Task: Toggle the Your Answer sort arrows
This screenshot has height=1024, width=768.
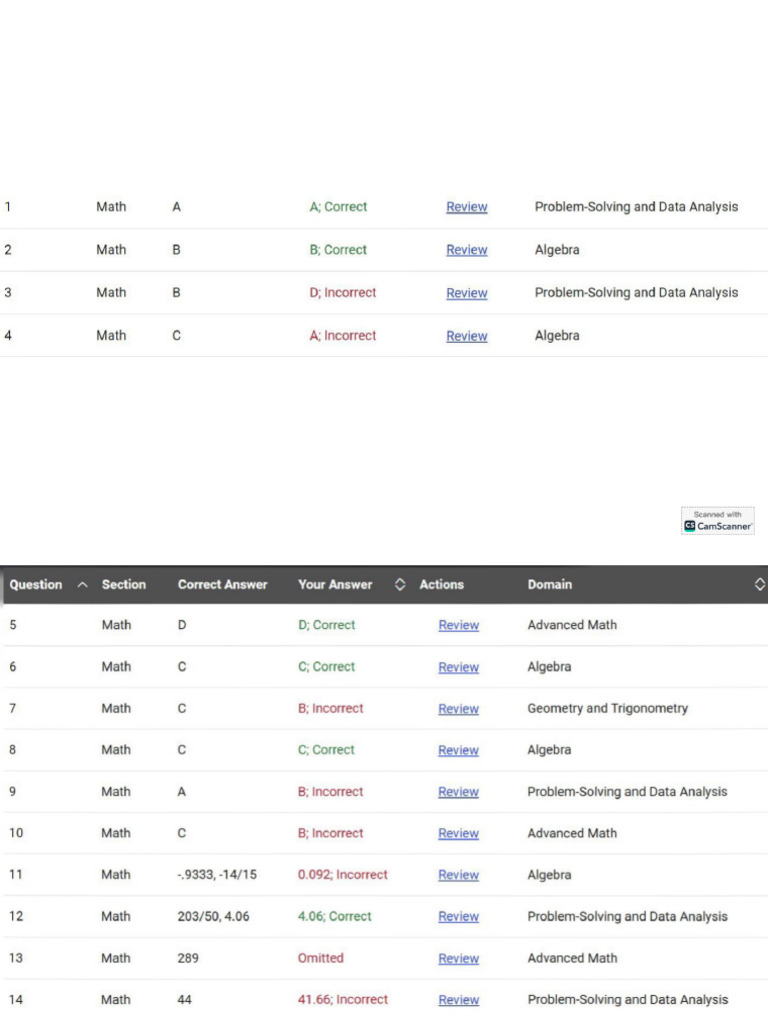Action: [400, 584]
